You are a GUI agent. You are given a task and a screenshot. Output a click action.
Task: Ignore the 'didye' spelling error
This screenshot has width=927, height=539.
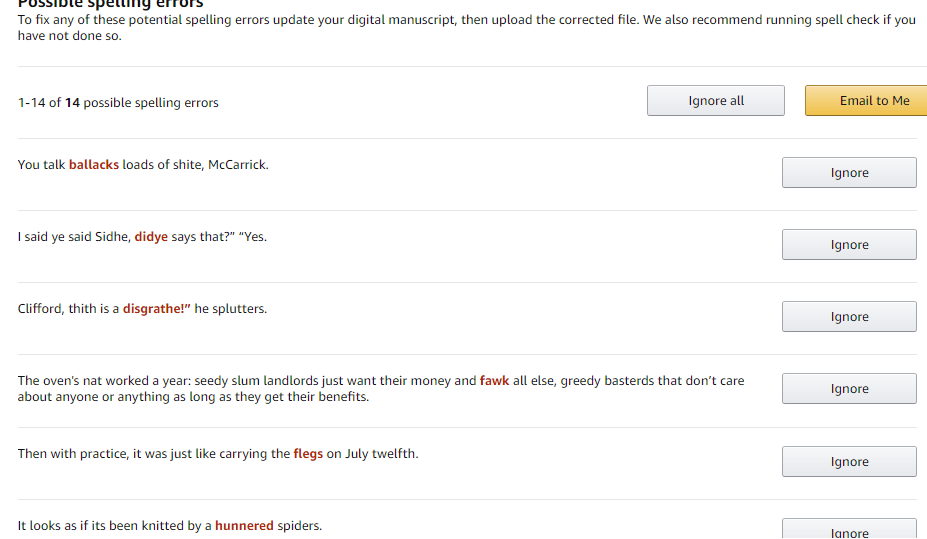point(849,245)
